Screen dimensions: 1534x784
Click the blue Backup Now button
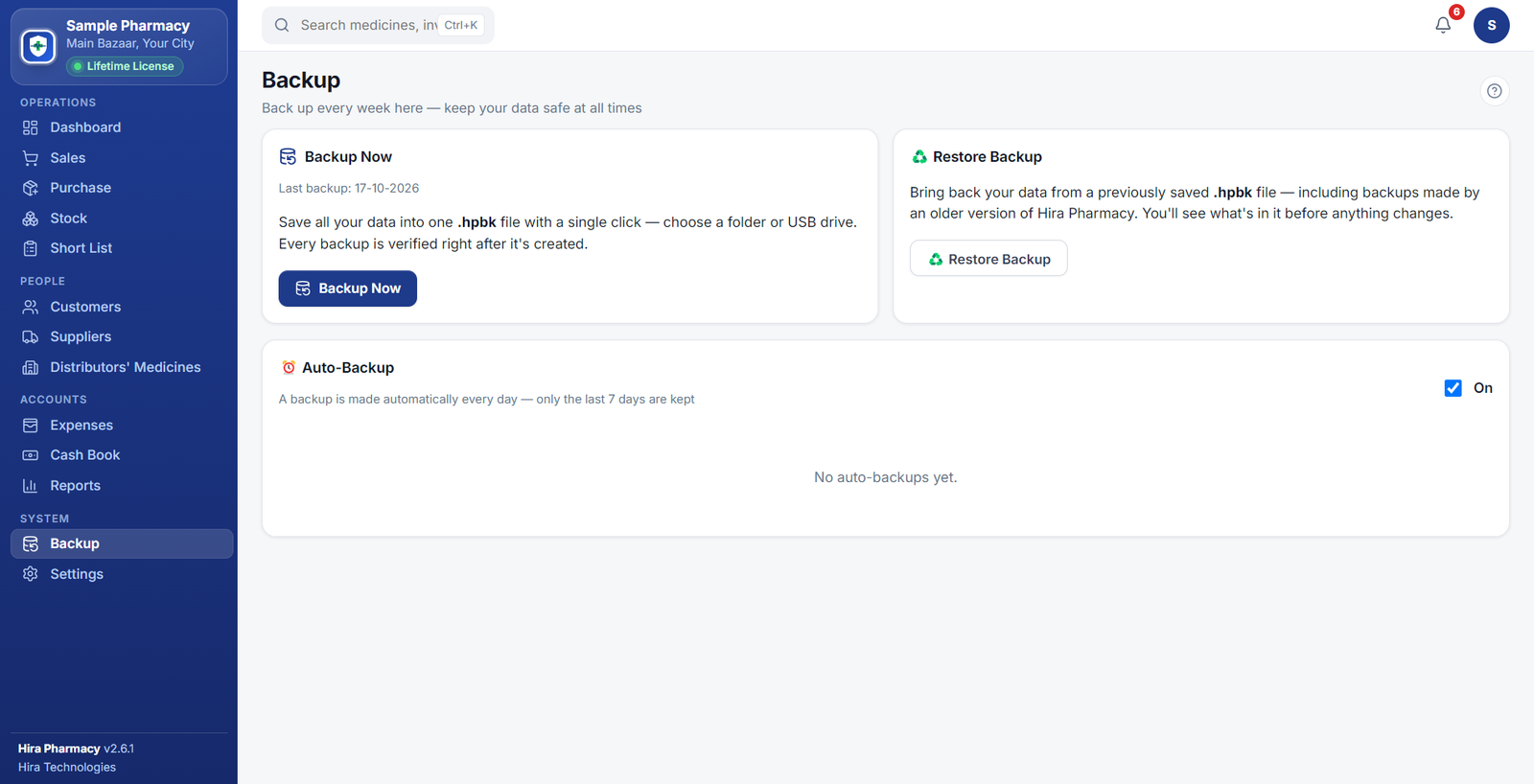(347, 288)
